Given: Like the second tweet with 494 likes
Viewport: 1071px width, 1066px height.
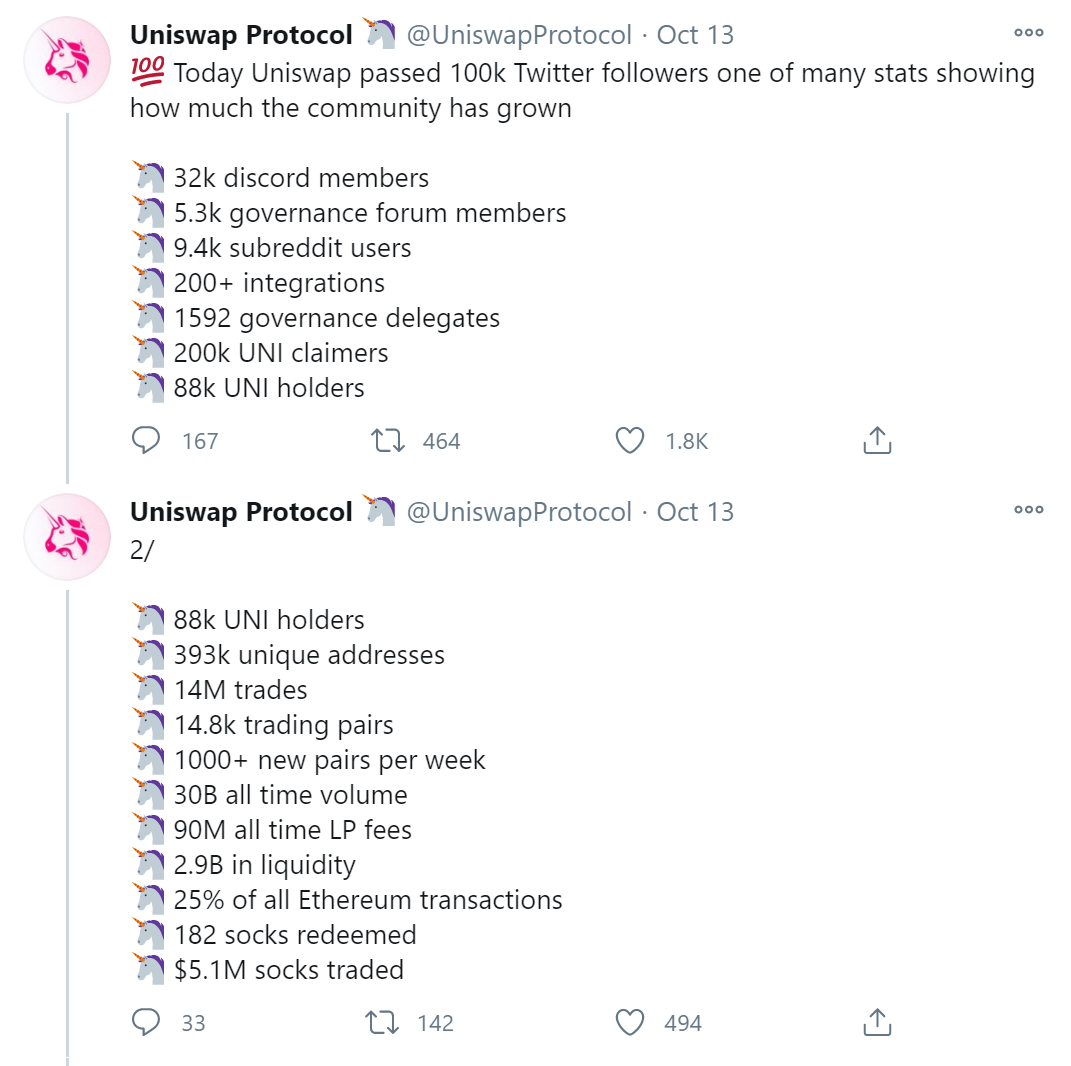Looking at the screenshot, I should [x=629, y=1022].
